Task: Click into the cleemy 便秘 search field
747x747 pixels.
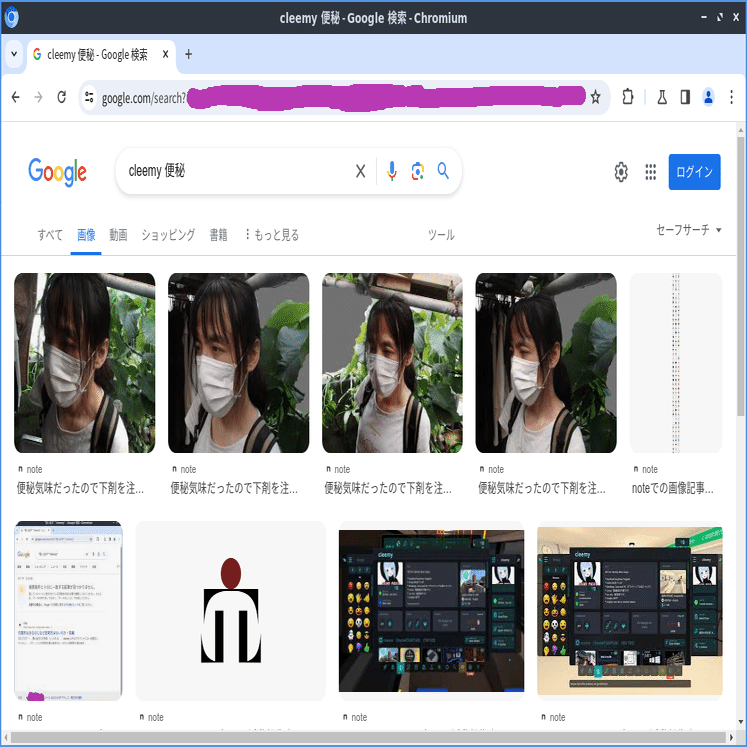Action: [238, 171]
